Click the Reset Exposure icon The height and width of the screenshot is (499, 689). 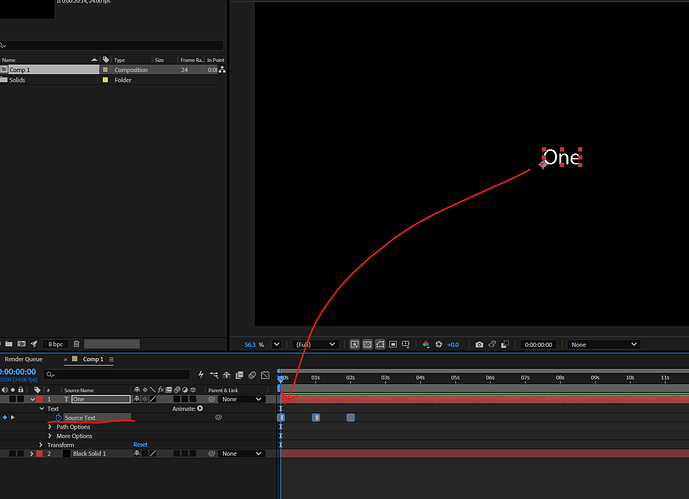439,344
